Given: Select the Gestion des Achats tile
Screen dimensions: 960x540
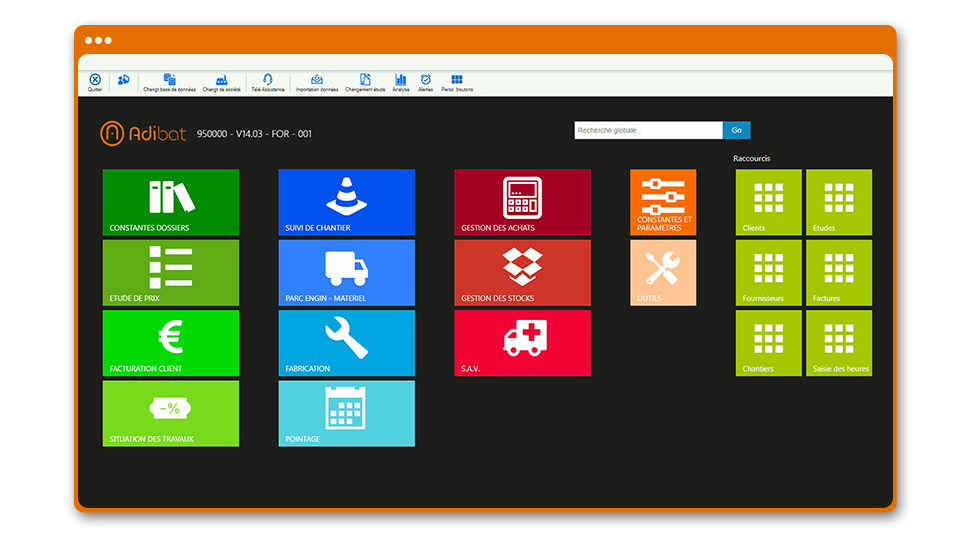Looking at the screenshot, I should pos(522,202).
